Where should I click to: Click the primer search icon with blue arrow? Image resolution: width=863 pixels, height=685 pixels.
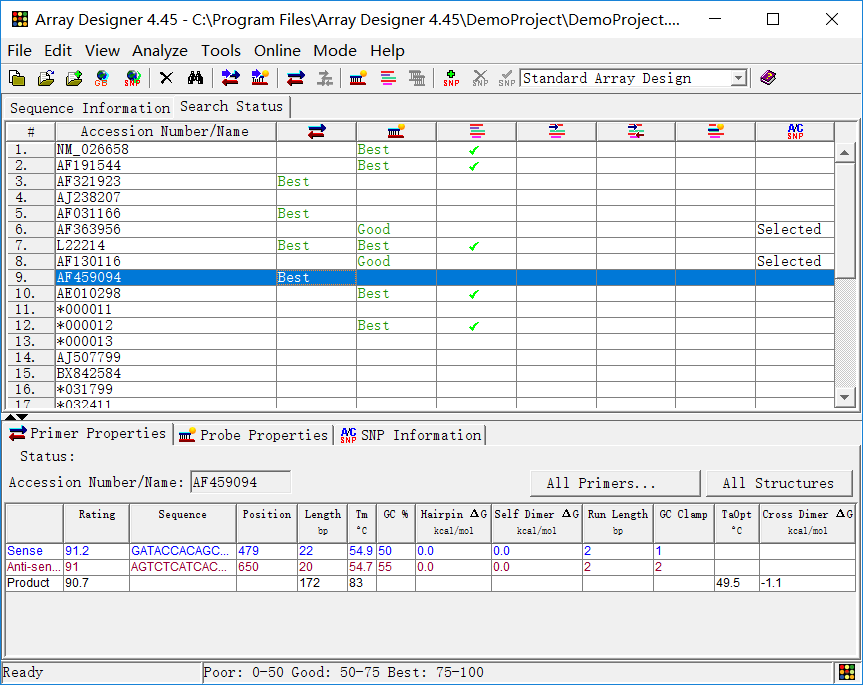click(231, 78)
